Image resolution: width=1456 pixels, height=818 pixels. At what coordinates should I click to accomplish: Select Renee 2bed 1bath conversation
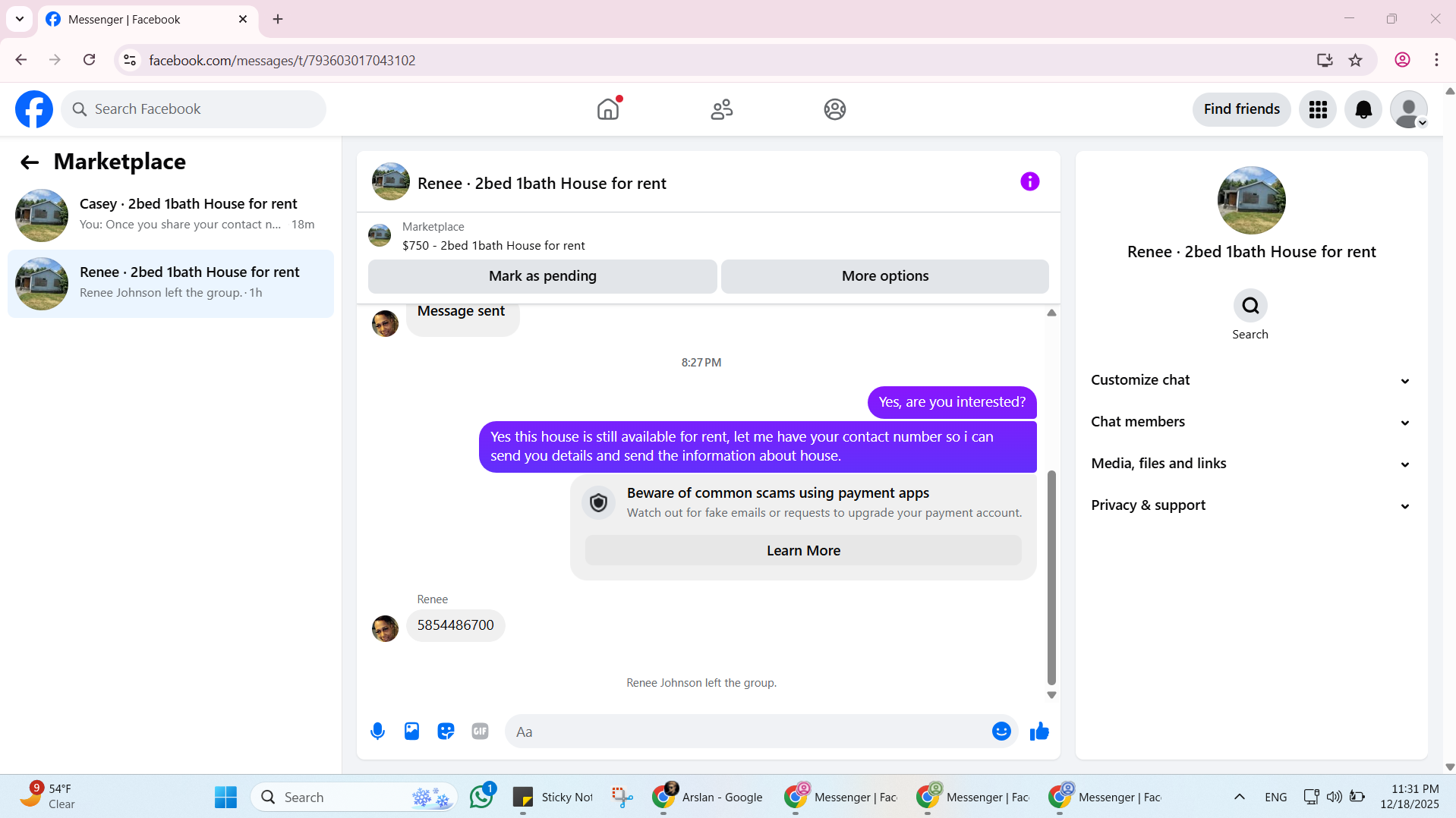(171, 284)
